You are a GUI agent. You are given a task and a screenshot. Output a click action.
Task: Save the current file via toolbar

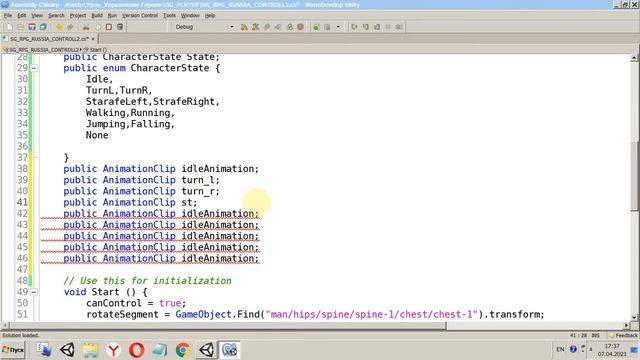(x=32, y=27)
